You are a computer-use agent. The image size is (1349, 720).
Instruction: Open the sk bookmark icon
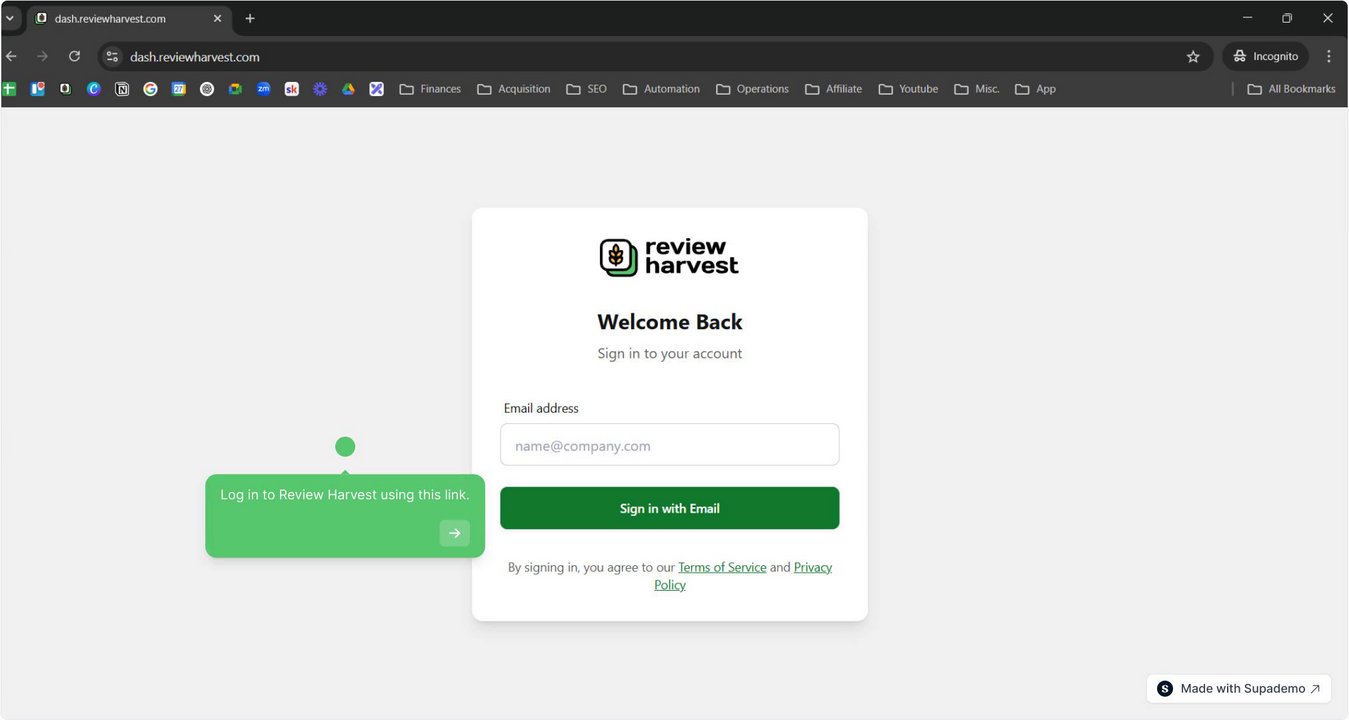pos(292,89)
